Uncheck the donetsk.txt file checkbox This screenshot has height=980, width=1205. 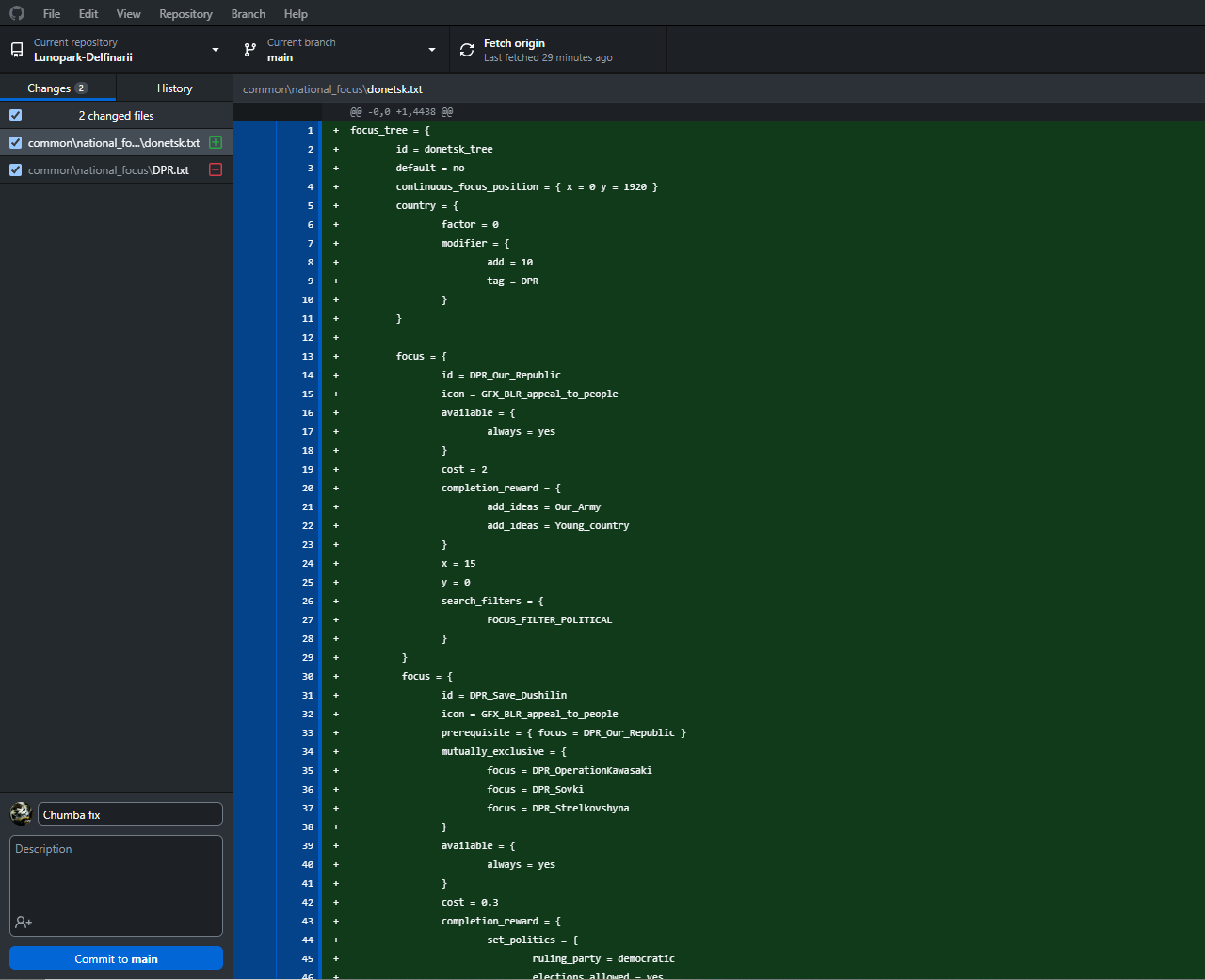click(16, 143)
